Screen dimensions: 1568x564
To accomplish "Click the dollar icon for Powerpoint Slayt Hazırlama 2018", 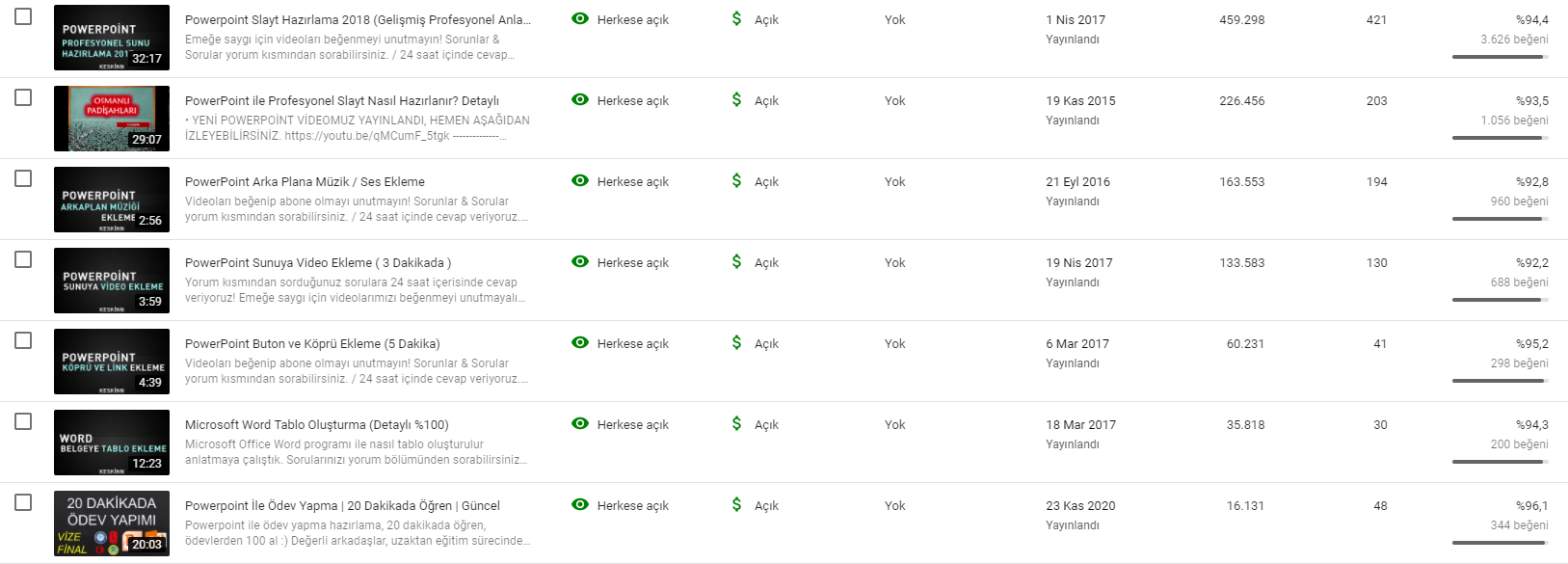I will [x=736, y=18].
